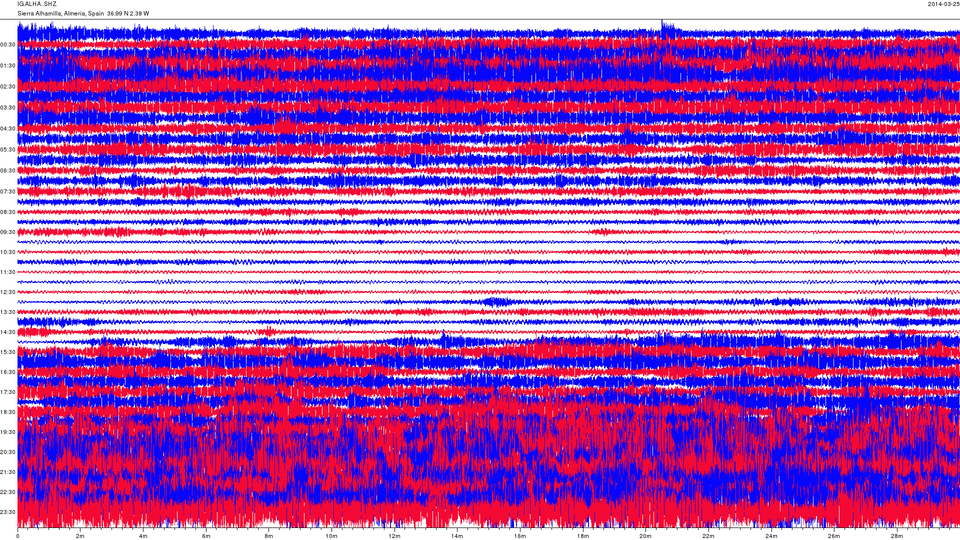
Task: Click the '01:30' time label
Action: pos(8,66)
